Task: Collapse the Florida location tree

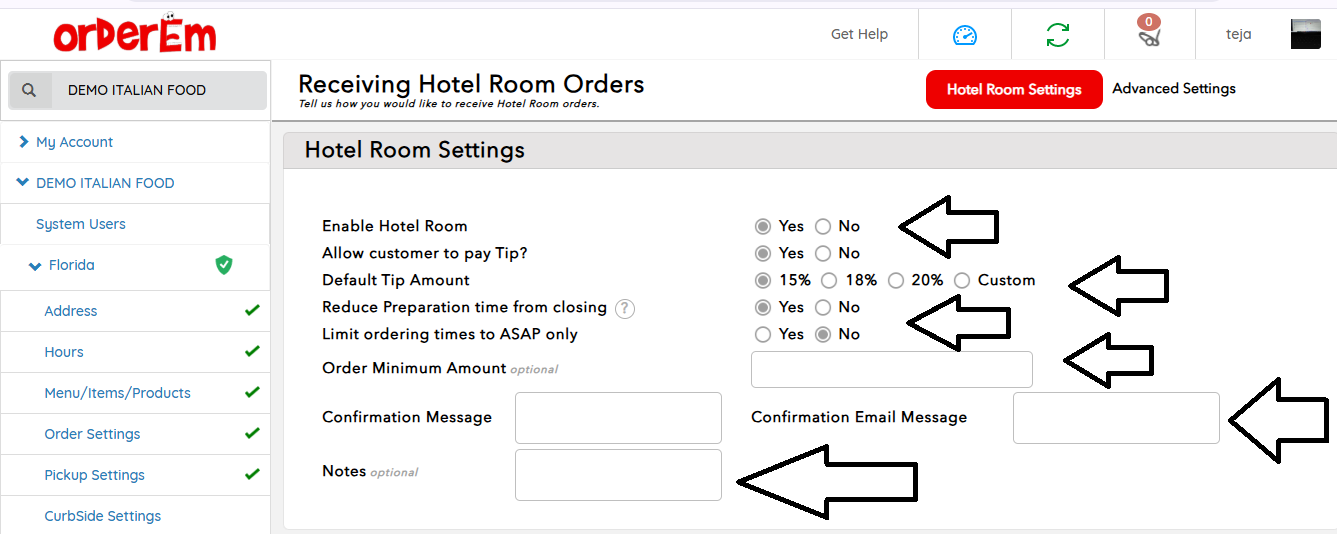Action: pos(35,266)
